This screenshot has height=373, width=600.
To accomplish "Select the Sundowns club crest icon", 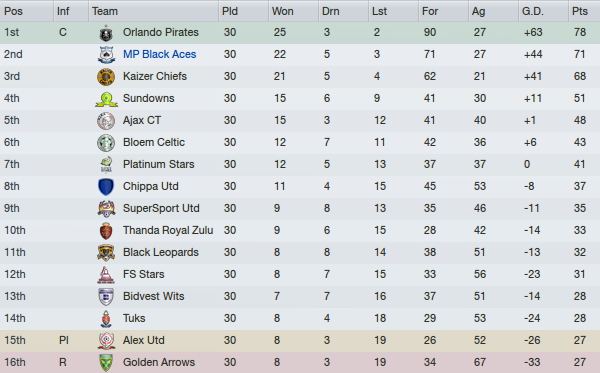I will click(x=106, y=99).
